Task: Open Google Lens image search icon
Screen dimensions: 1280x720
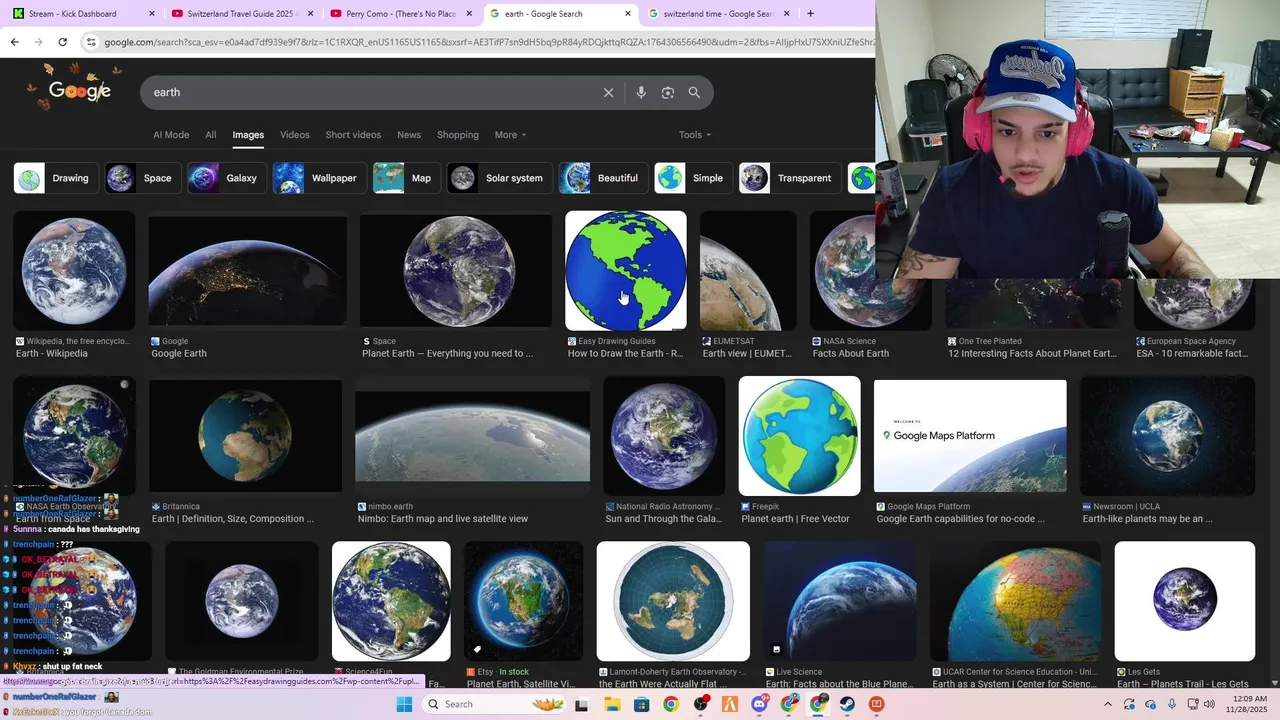Action: coord(668,92)
